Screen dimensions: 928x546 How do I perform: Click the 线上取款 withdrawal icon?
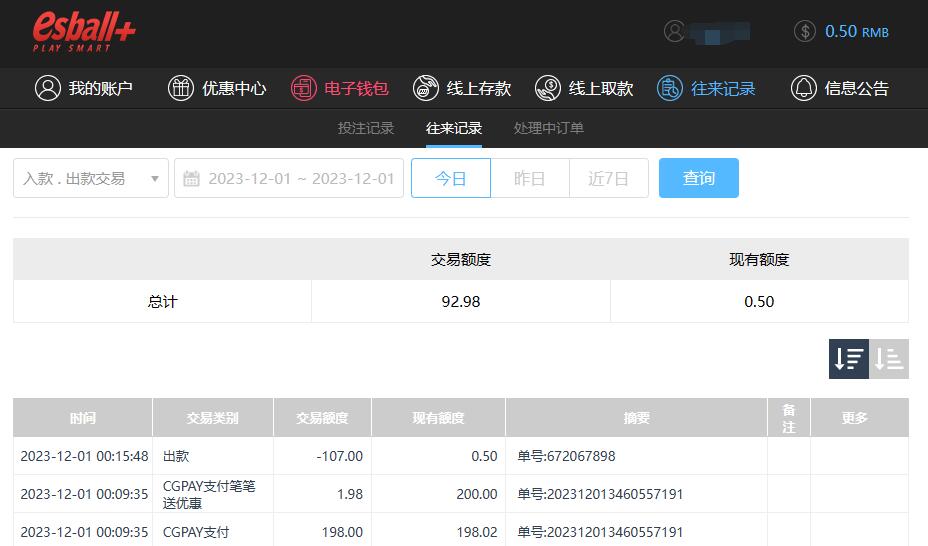click(x=547, y=88)
